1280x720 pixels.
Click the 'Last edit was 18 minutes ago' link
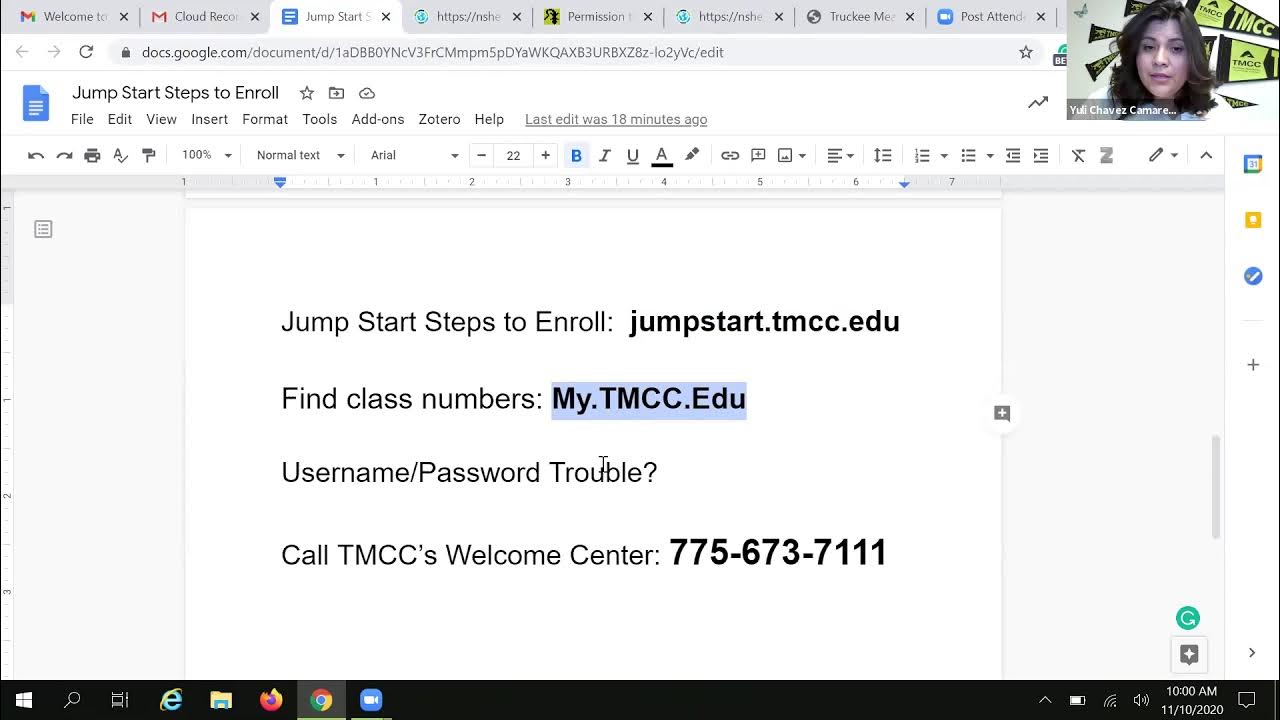616,119
